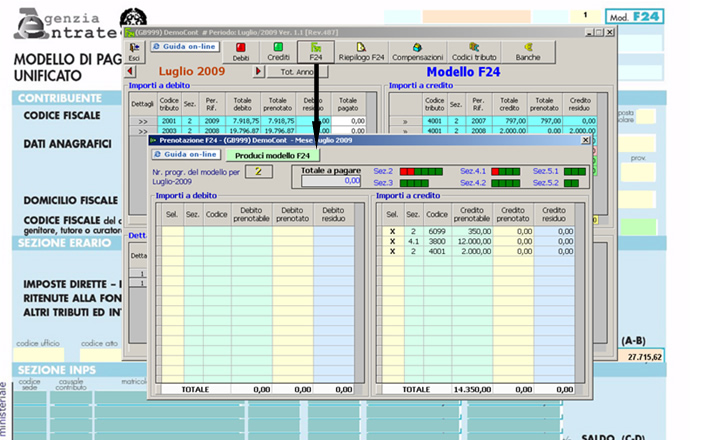Screen dimensions: 718x440
Task: Close the Prenotazione F24 dialog
Action: 585,140
